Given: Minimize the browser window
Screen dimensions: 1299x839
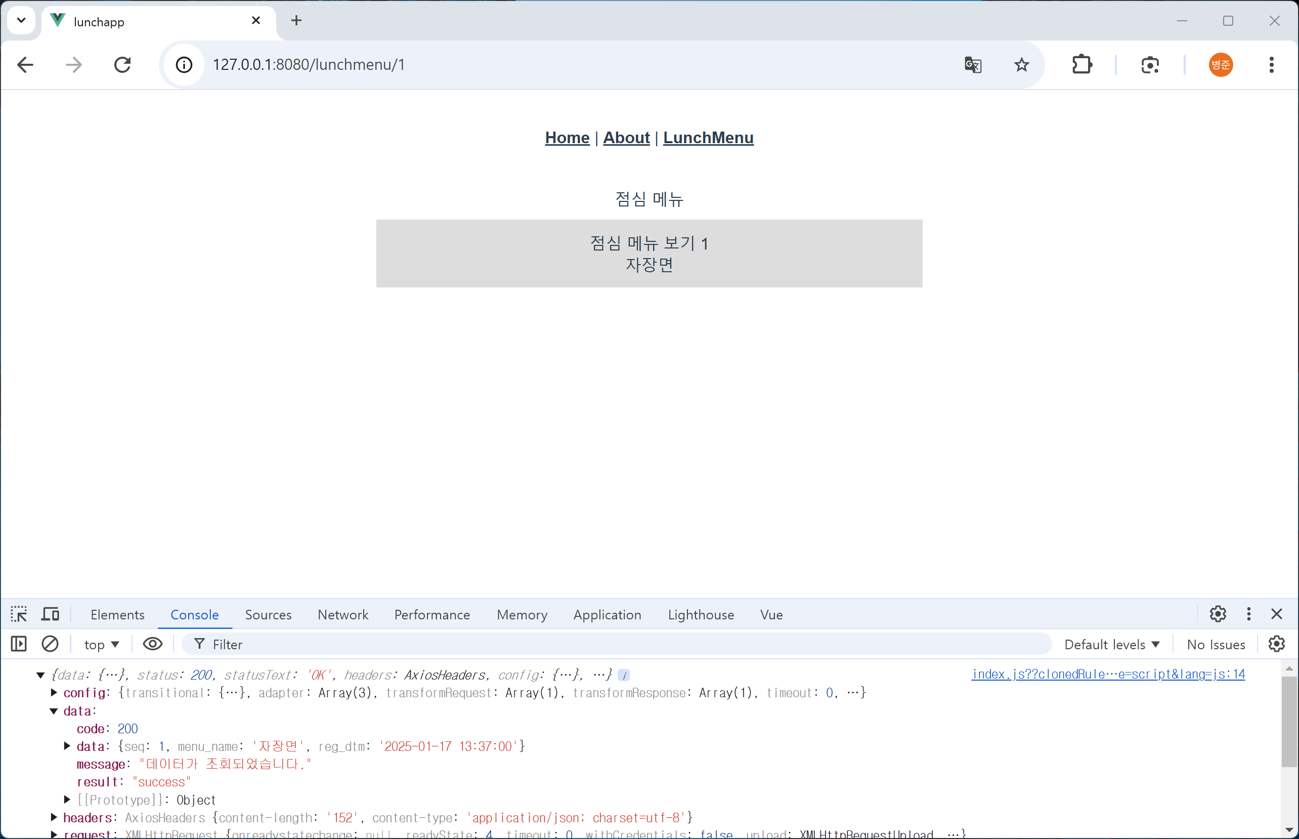Looking at the screenshot, I should (1182, 20).
